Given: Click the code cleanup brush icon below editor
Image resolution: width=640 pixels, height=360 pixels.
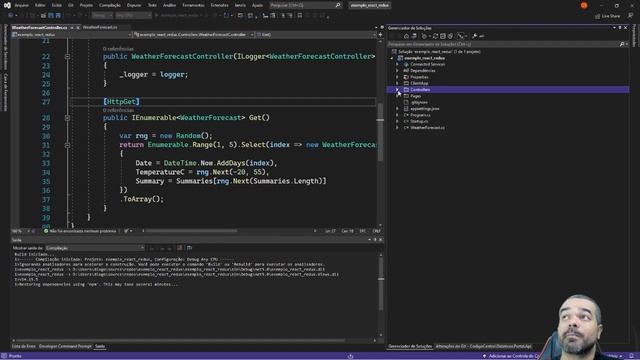Looking at the screenshot, I should pyautogui.click(x=127, y=231).
